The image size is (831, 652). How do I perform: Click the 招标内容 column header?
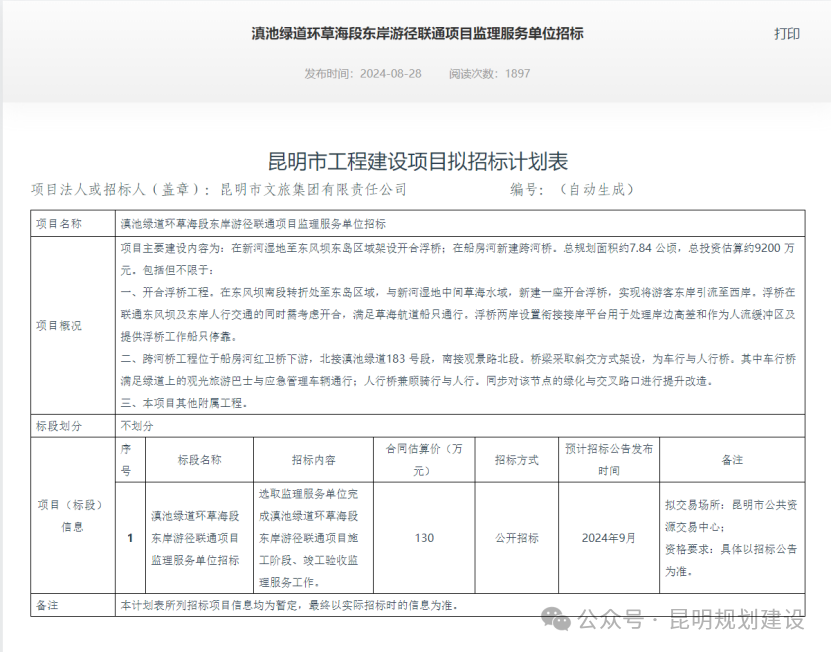pyautogui.click(x=313, y=460)
